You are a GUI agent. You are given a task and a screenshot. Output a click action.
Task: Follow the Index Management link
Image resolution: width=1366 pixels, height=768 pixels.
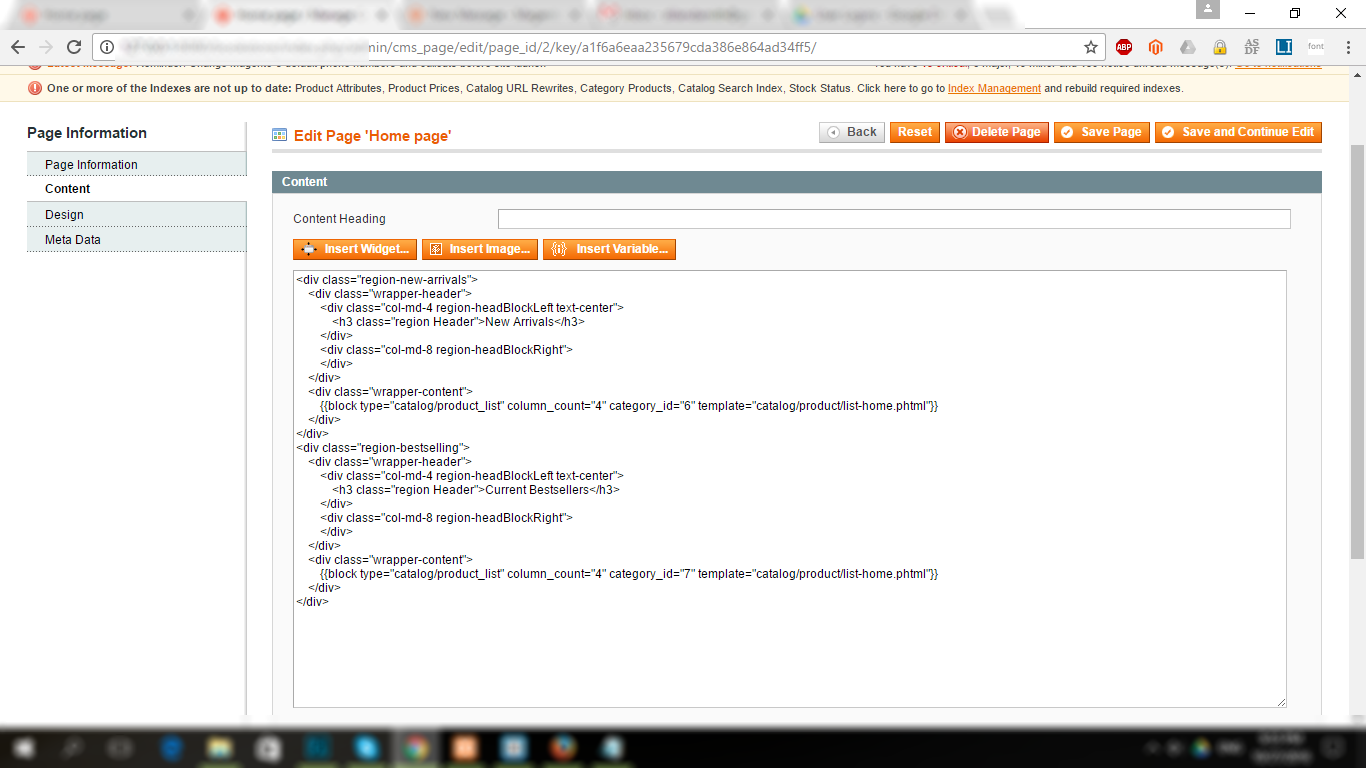(994, 88)
